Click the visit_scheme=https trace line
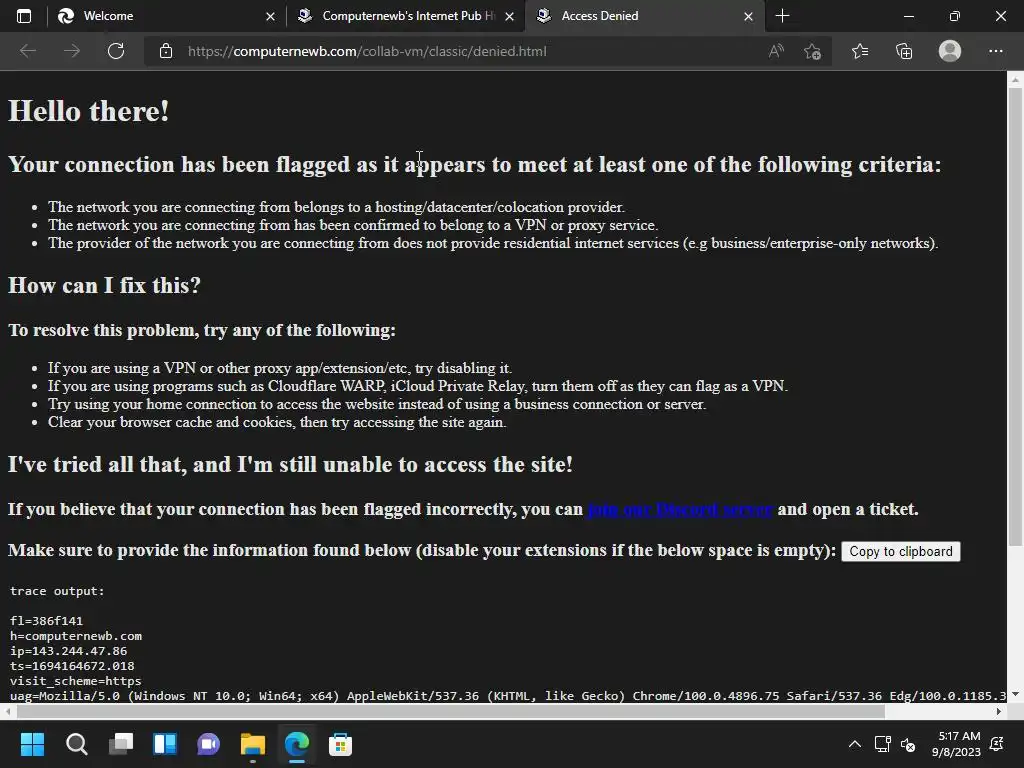This screenshot has width=1024, height=768. [x=76, y=681]
